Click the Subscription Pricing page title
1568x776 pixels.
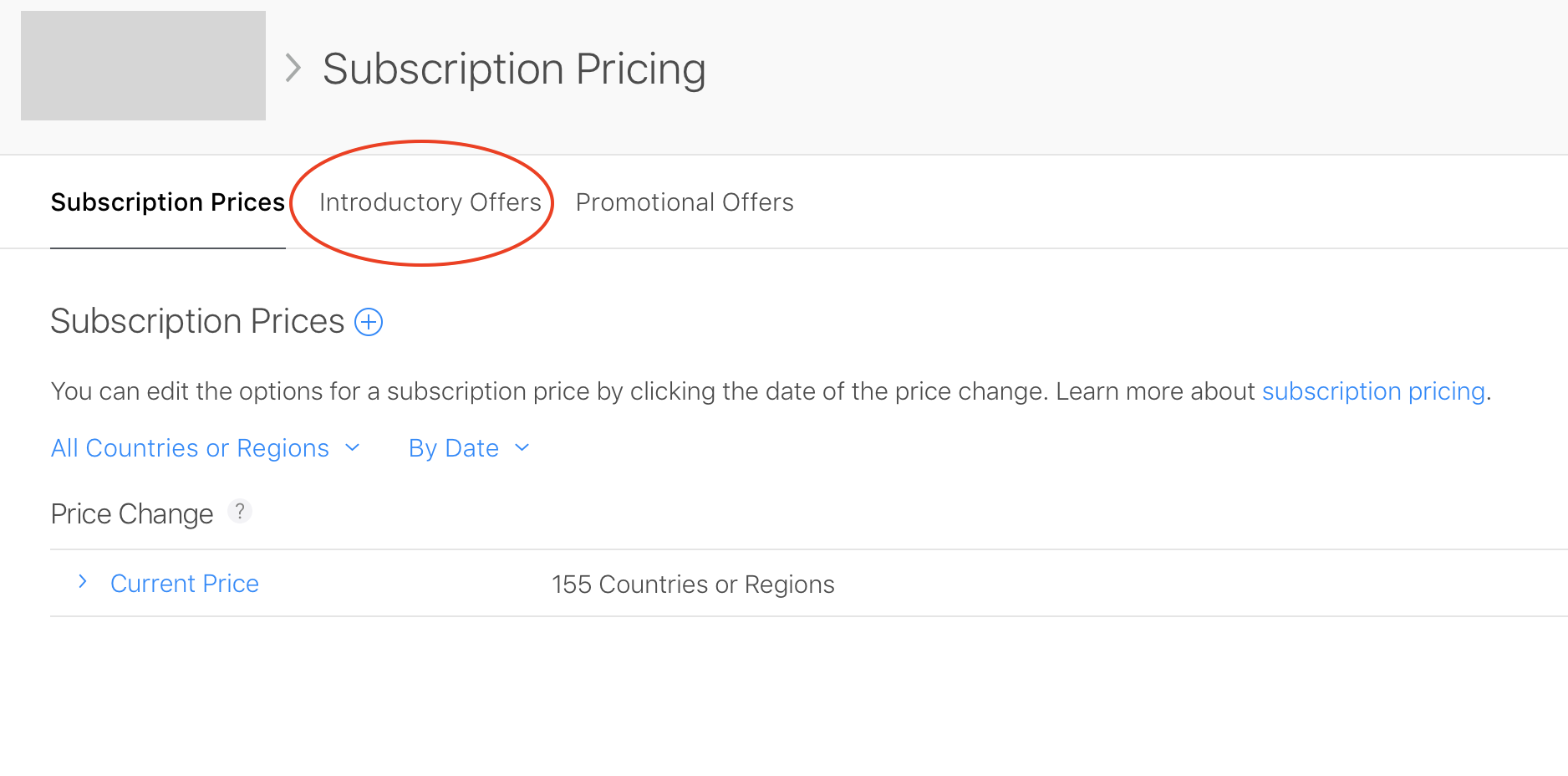click(x=514, y=69)
